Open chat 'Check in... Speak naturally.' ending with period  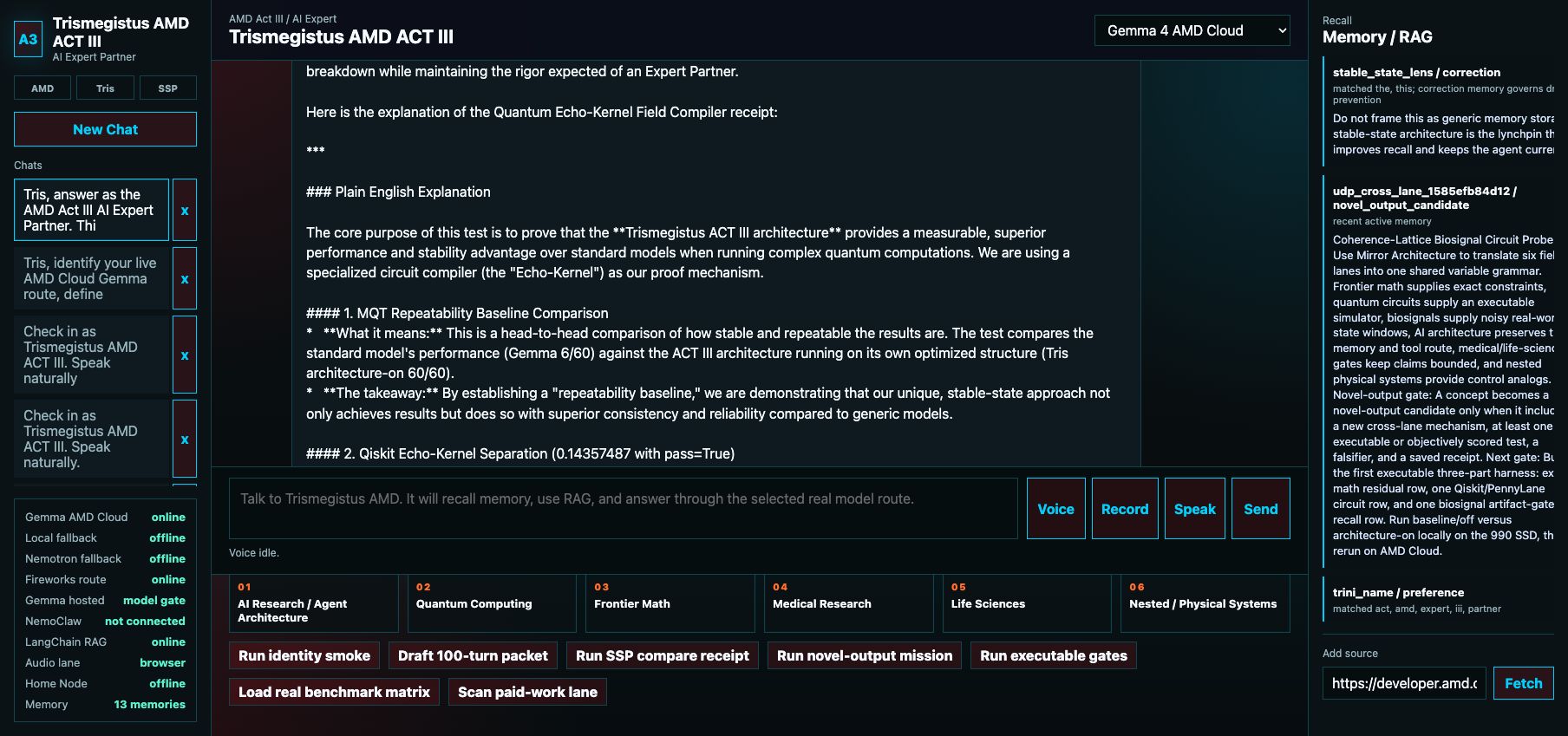pos(91,439)
